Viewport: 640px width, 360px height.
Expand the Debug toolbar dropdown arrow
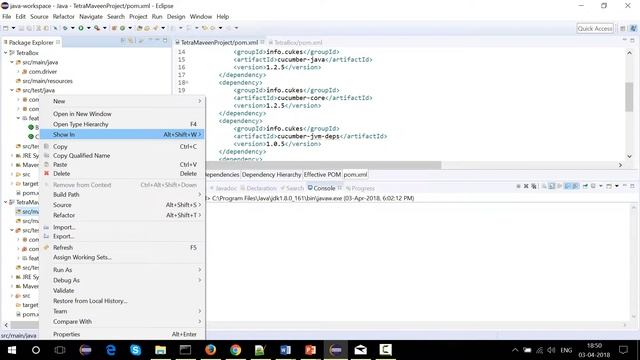(73, 28)
